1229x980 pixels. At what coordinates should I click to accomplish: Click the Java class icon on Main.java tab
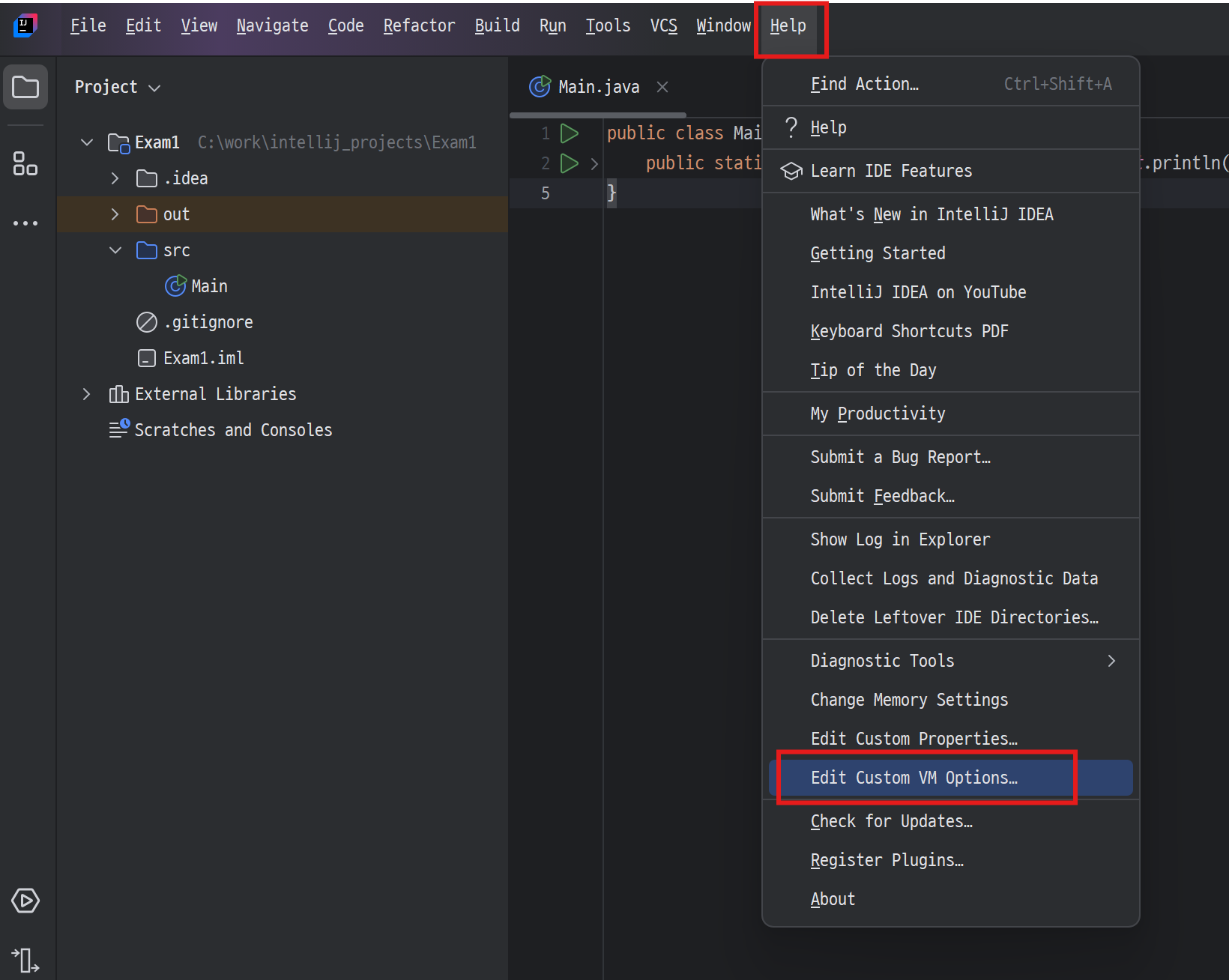[540, 87]
